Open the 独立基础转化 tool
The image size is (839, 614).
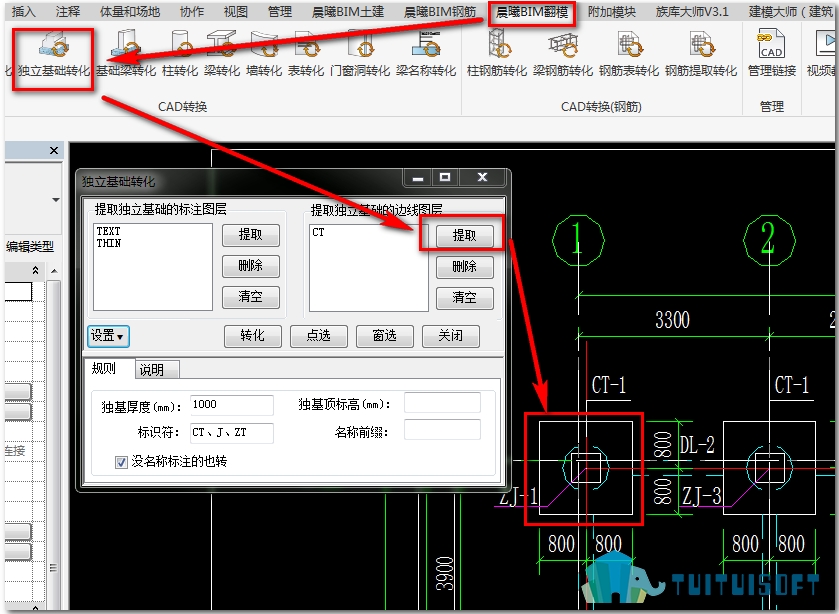[x=54, y=55]
